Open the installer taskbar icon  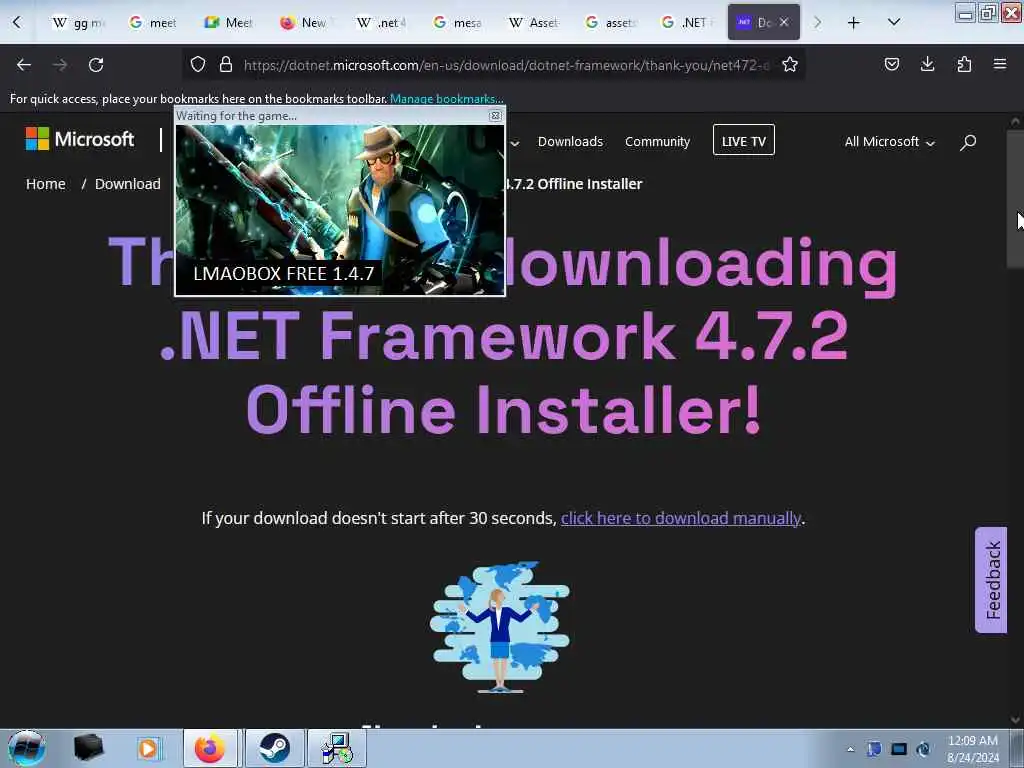(337, 748)
